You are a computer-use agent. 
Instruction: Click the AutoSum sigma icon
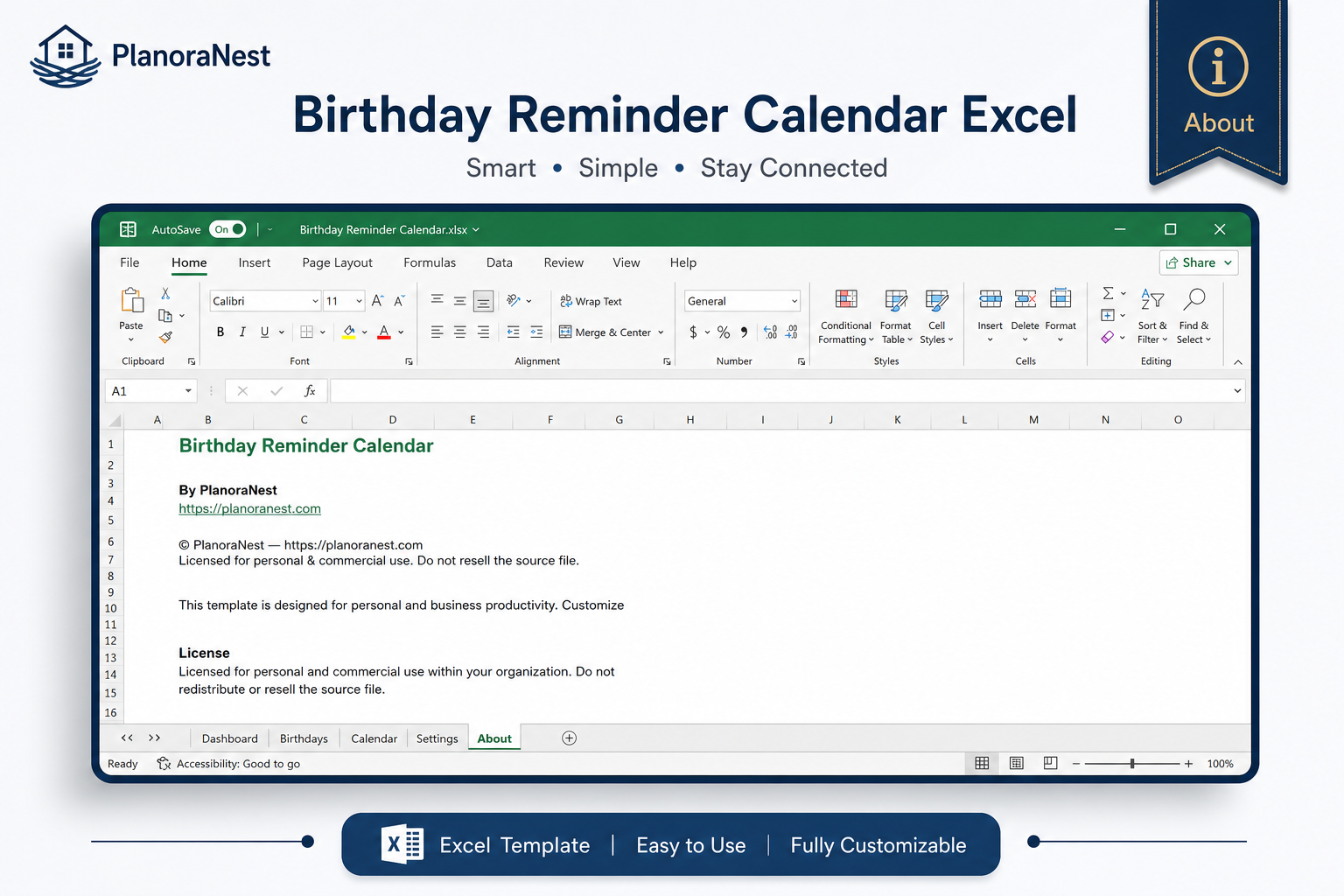tap(1108, 293)
